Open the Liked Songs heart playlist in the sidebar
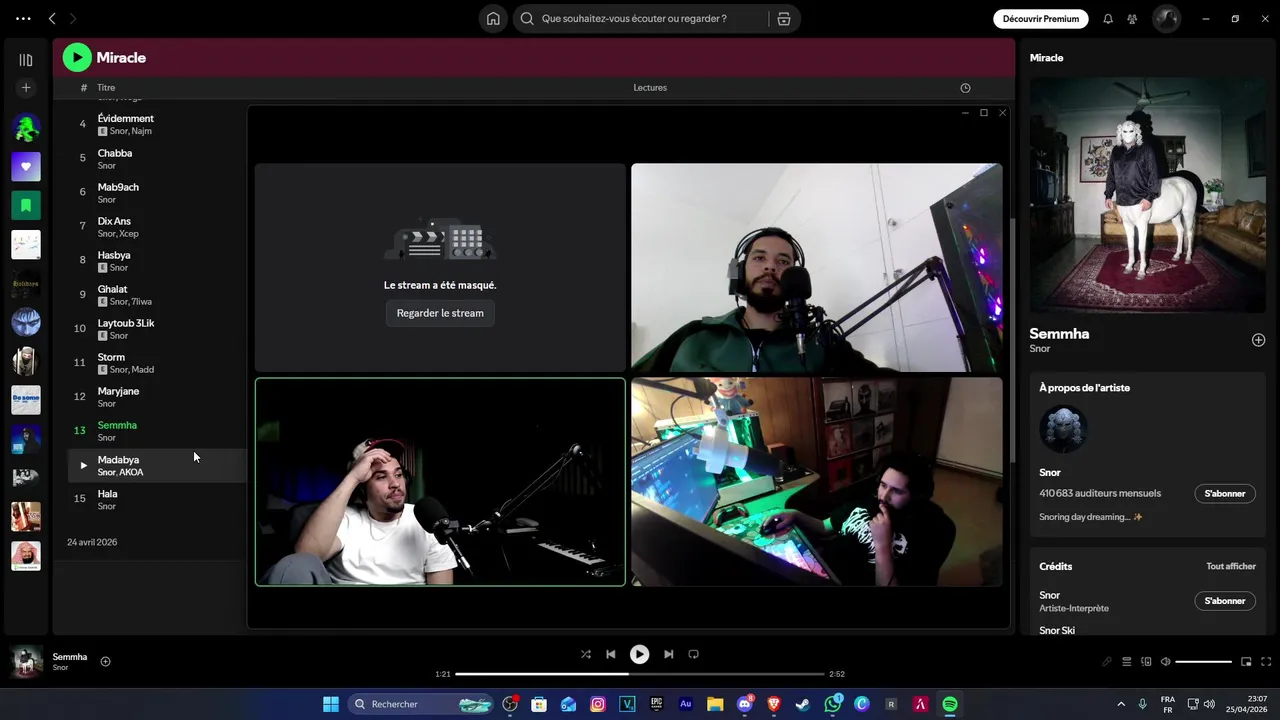Screen dimensions: 1280x720 click(26, 166)
